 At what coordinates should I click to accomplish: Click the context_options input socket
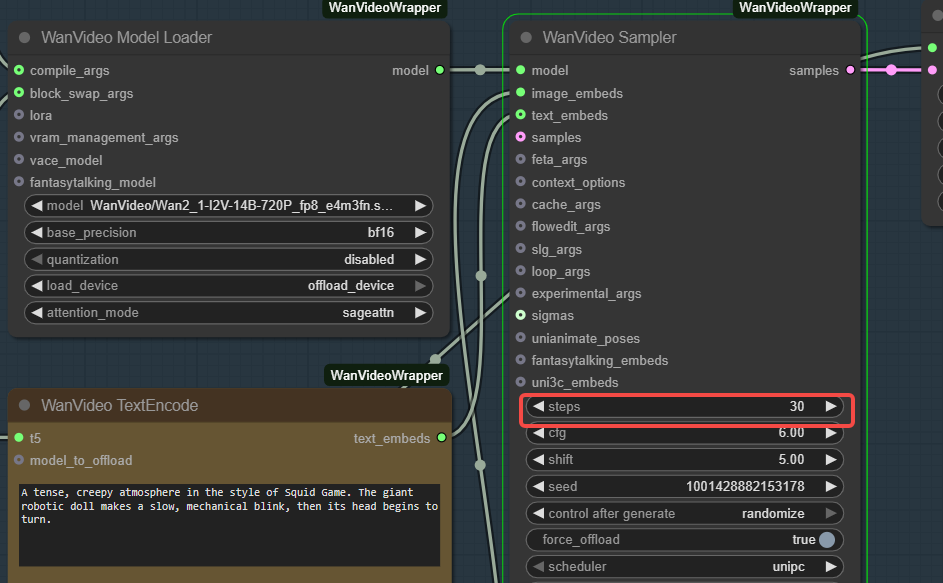(521, 182)
